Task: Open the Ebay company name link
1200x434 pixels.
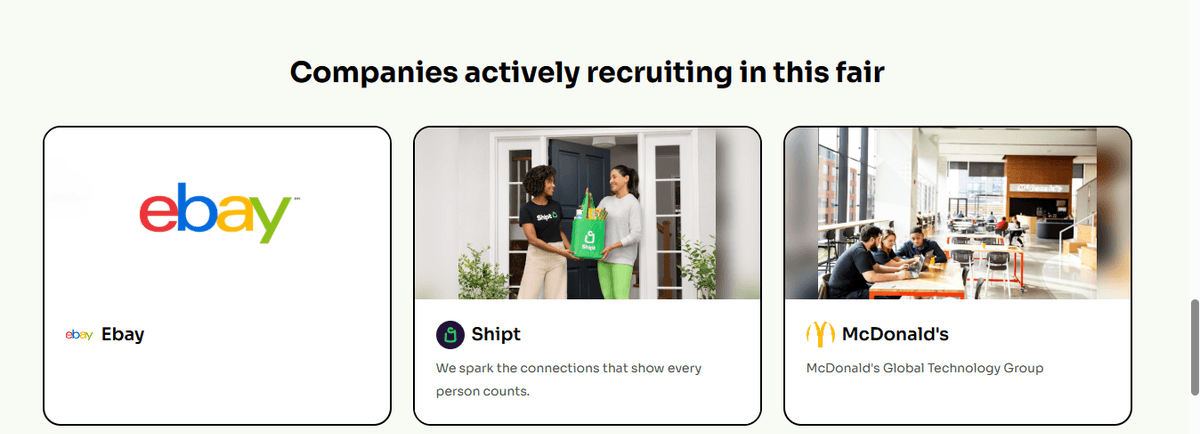Action: click(123, 335)
